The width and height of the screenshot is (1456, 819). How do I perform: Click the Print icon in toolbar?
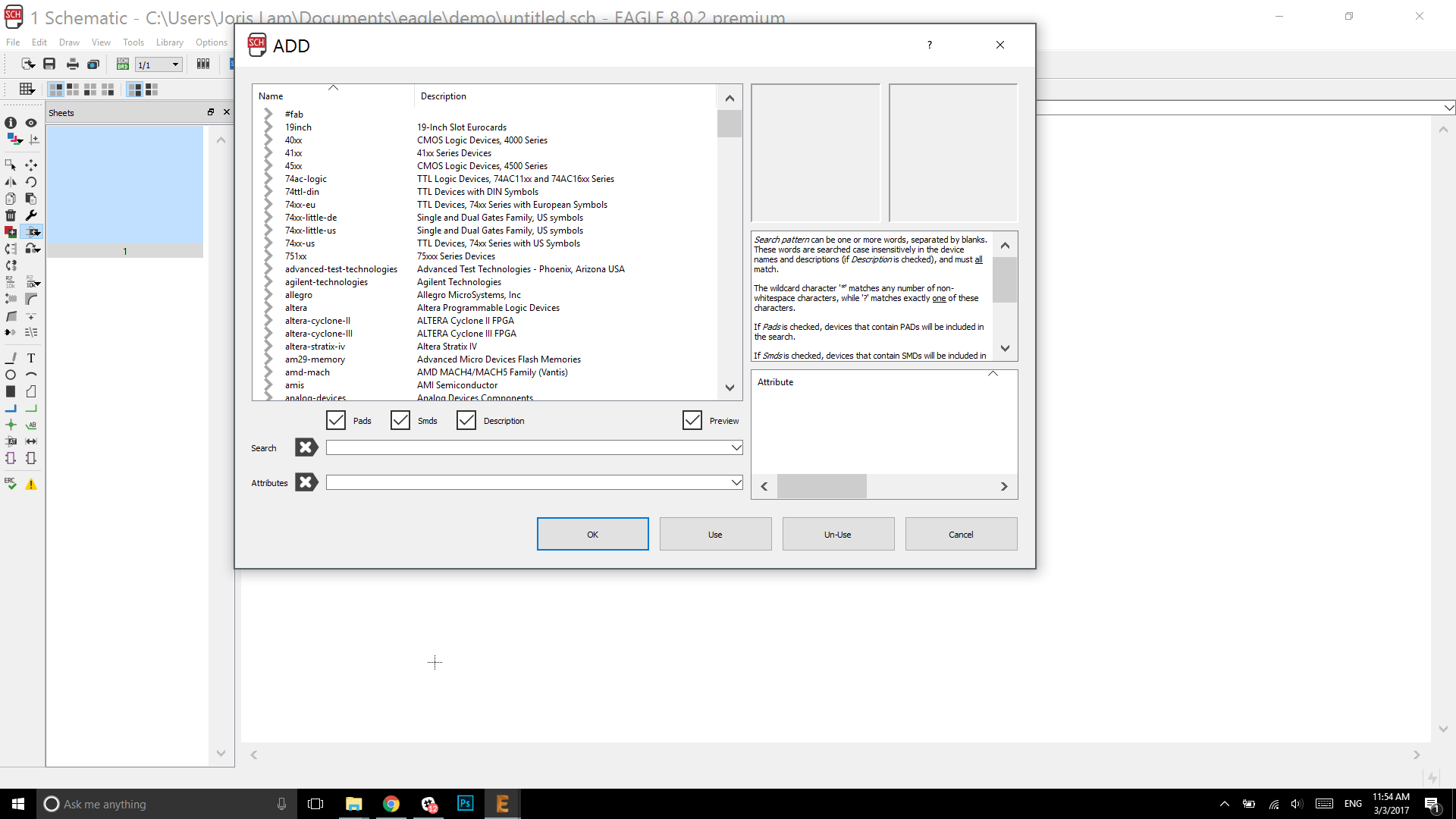[72, 64]
